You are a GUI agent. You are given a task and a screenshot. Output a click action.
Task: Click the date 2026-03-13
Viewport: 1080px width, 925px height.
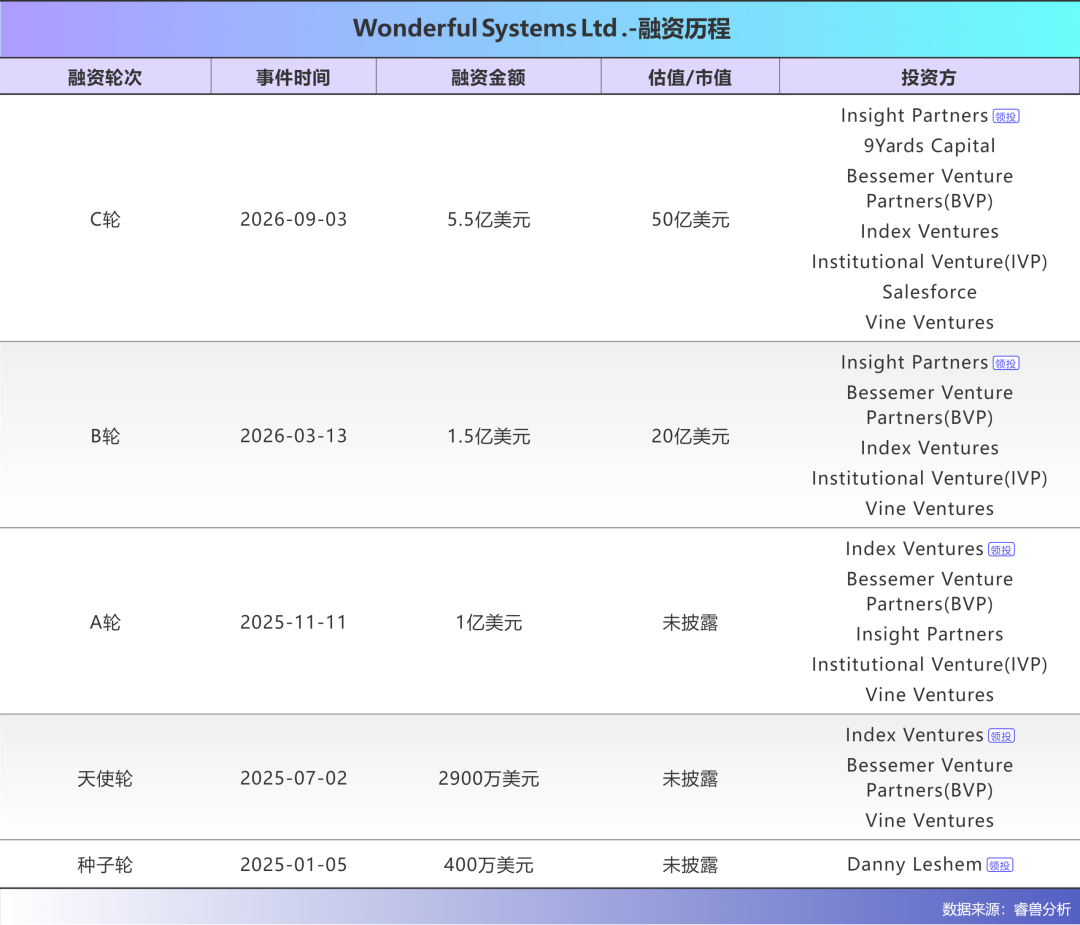click(x=293, y=436)
